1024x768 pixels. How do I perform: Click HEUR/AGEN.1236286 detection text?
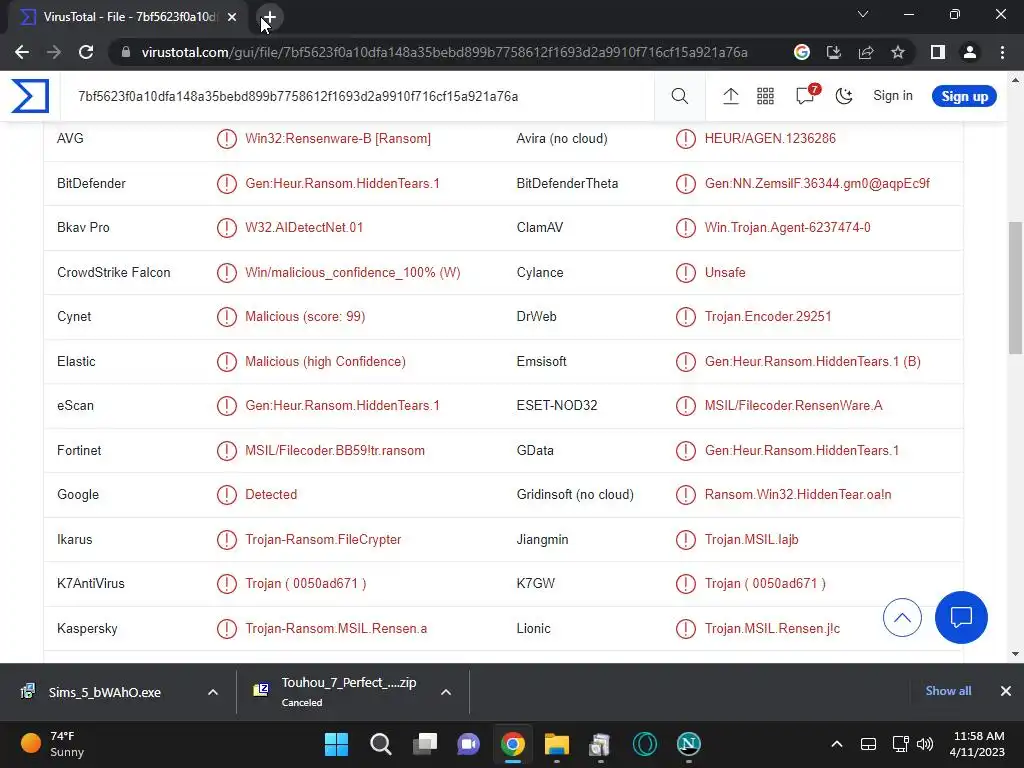click(770, 138)
